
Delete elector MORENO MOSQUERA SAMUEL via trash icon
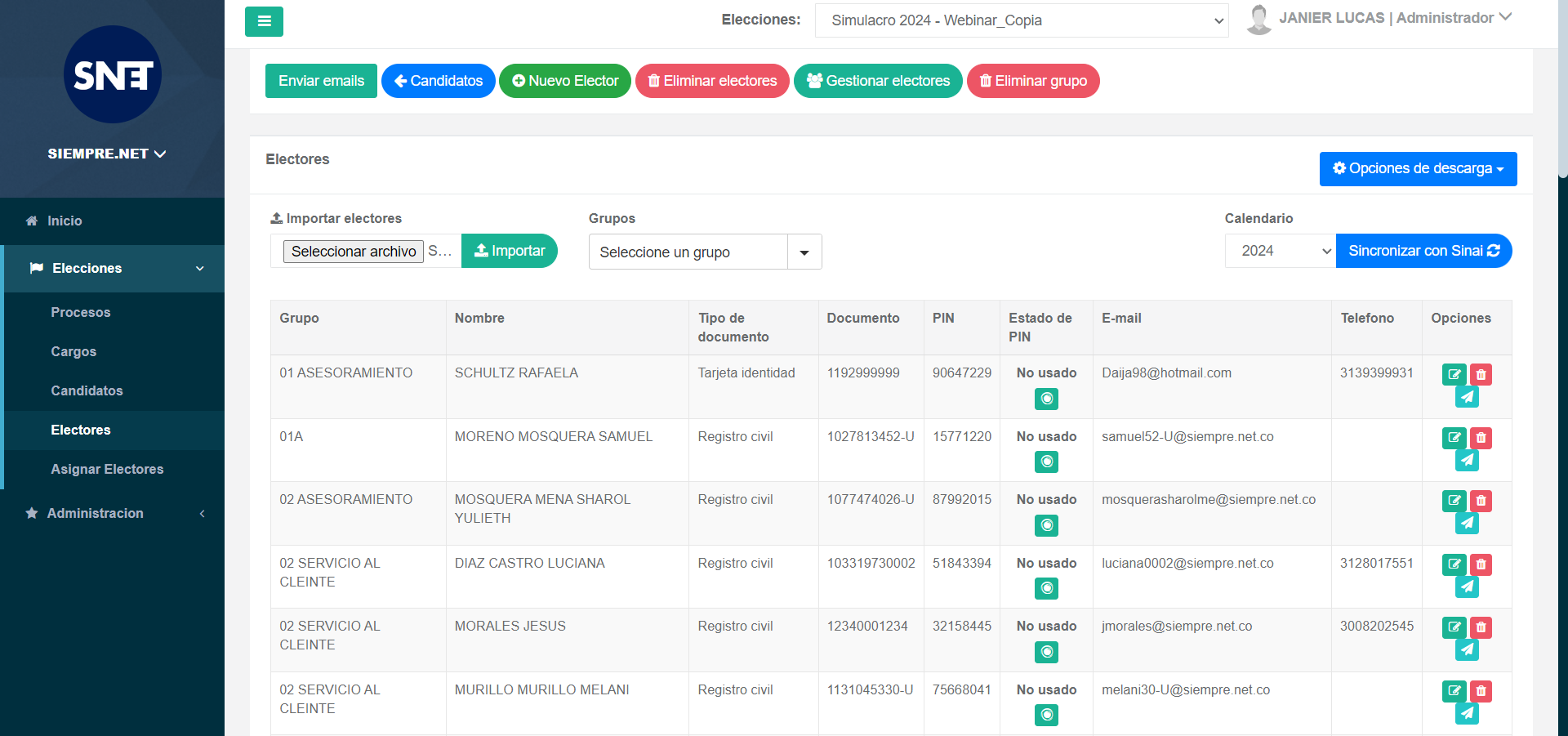1481,438
